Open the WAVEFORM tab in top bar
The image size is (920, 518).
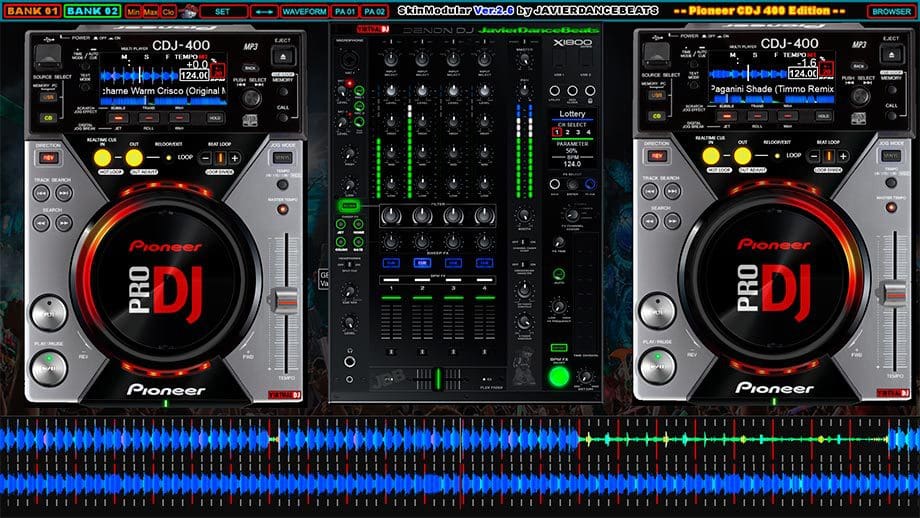(304, 12)
